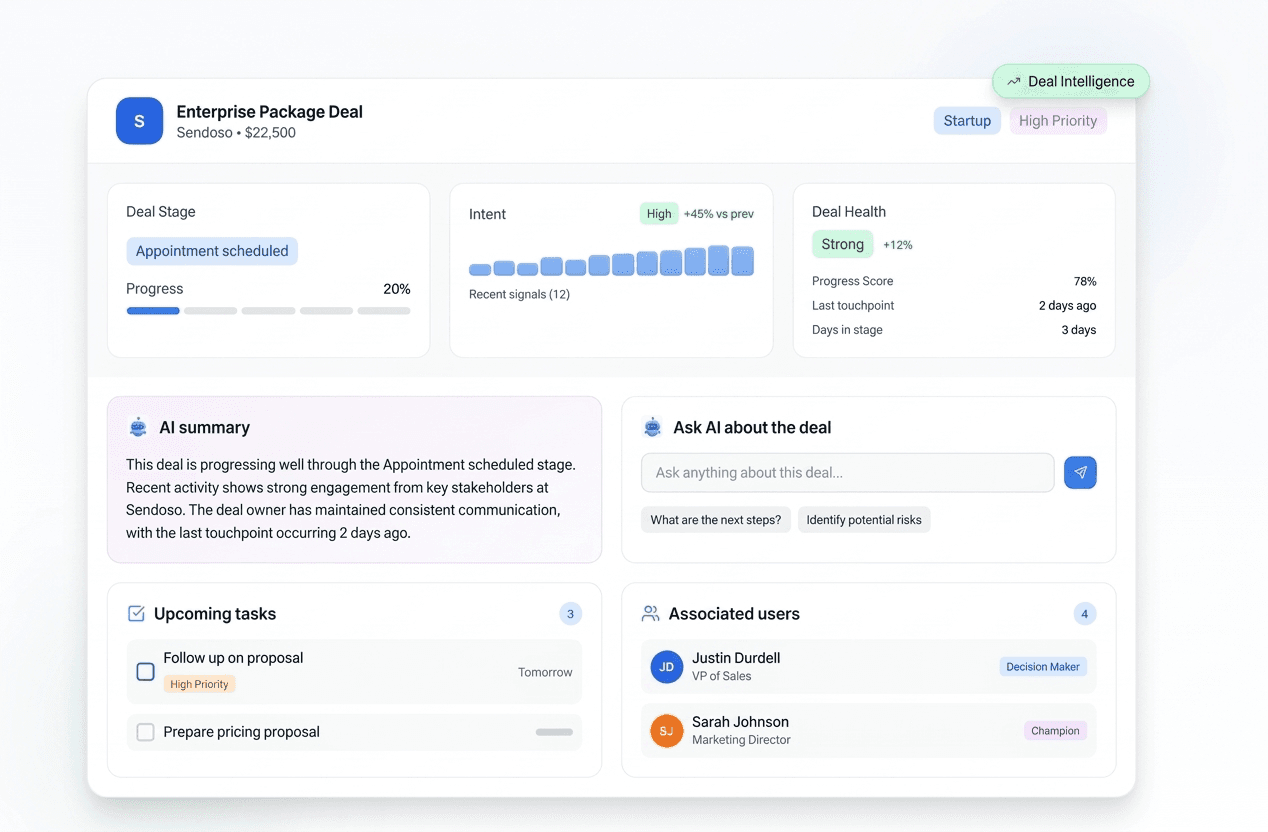1268x832 pixels.
Task: Open the 'Appointment scheduled' stage selector
Action: coord(212,251)
